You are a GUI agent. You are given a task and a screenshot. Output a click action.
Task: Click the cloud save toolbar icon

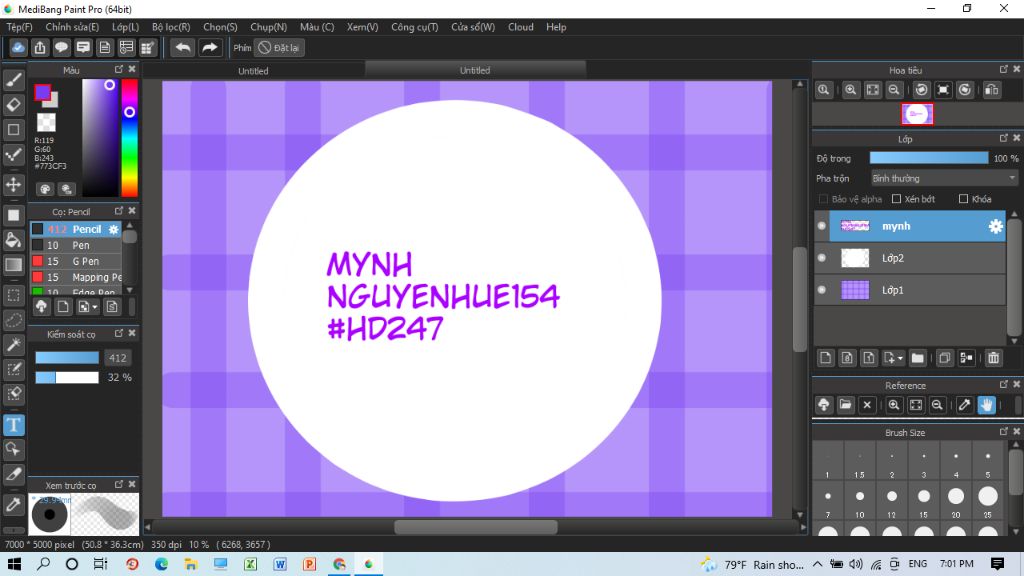pos(18,48)
